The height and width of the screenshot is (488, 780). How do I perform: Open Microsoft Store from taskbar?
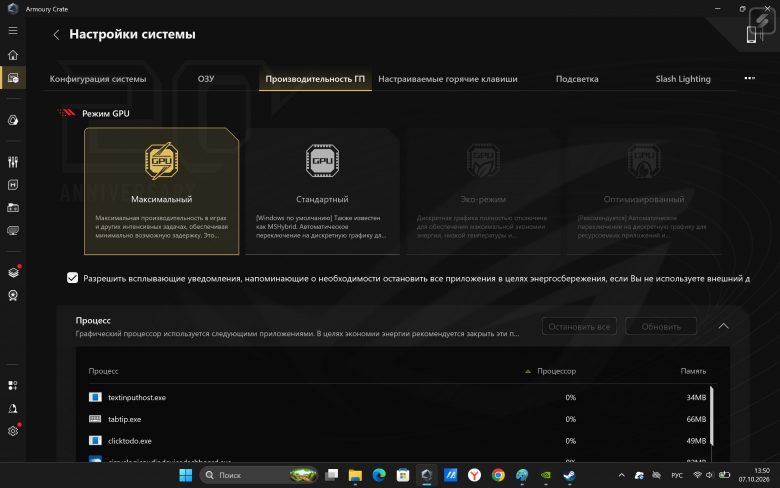pyautogui.click(x=403, y=476)
